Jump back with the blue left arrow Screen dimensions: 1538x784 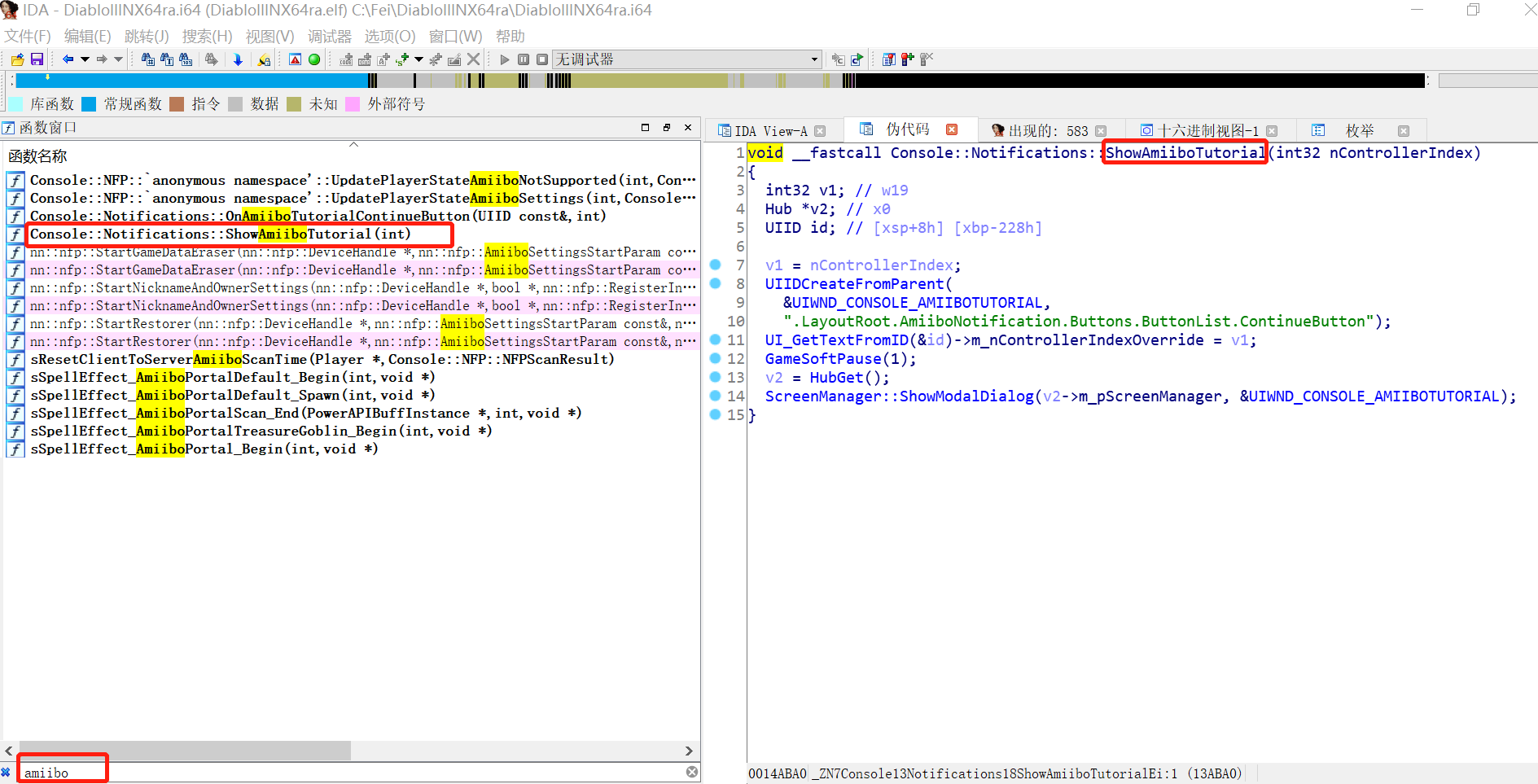point(68,59)
